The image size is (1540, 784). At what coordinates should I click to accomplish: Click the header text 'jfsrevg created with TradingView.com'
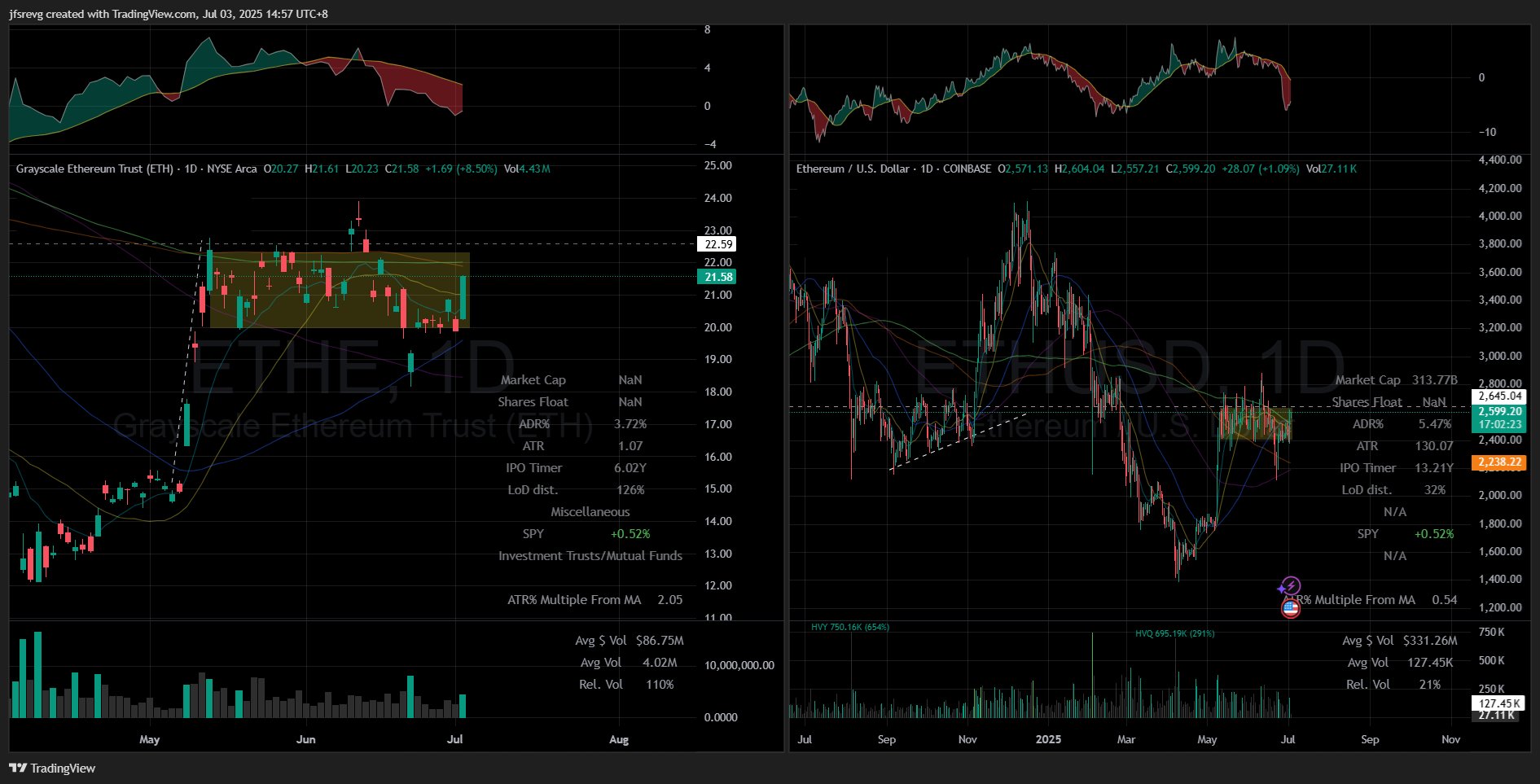coord(103,14)
